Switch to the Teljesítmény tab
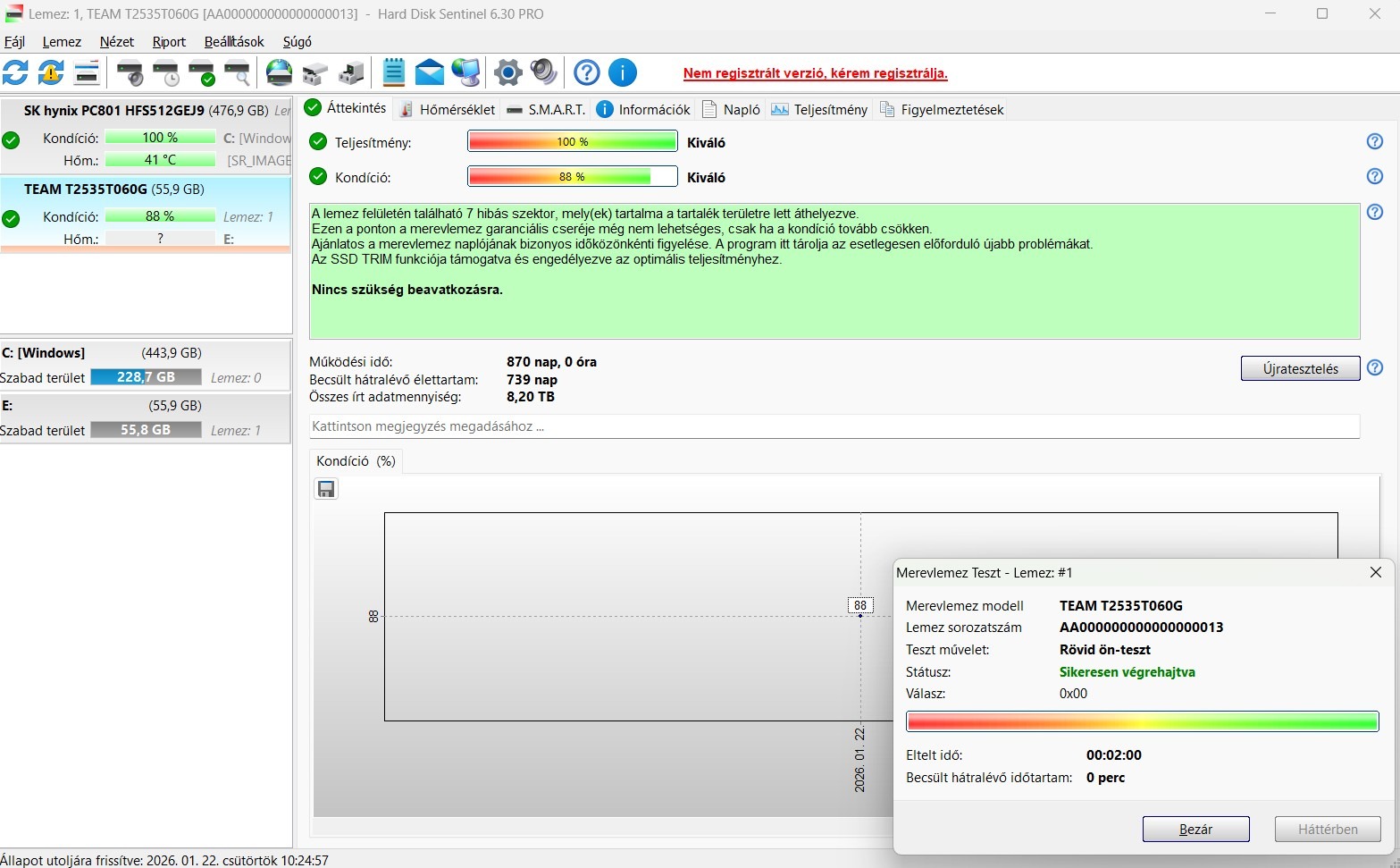This screenshot has height=868, width=1400. click(x=819, y=109)
